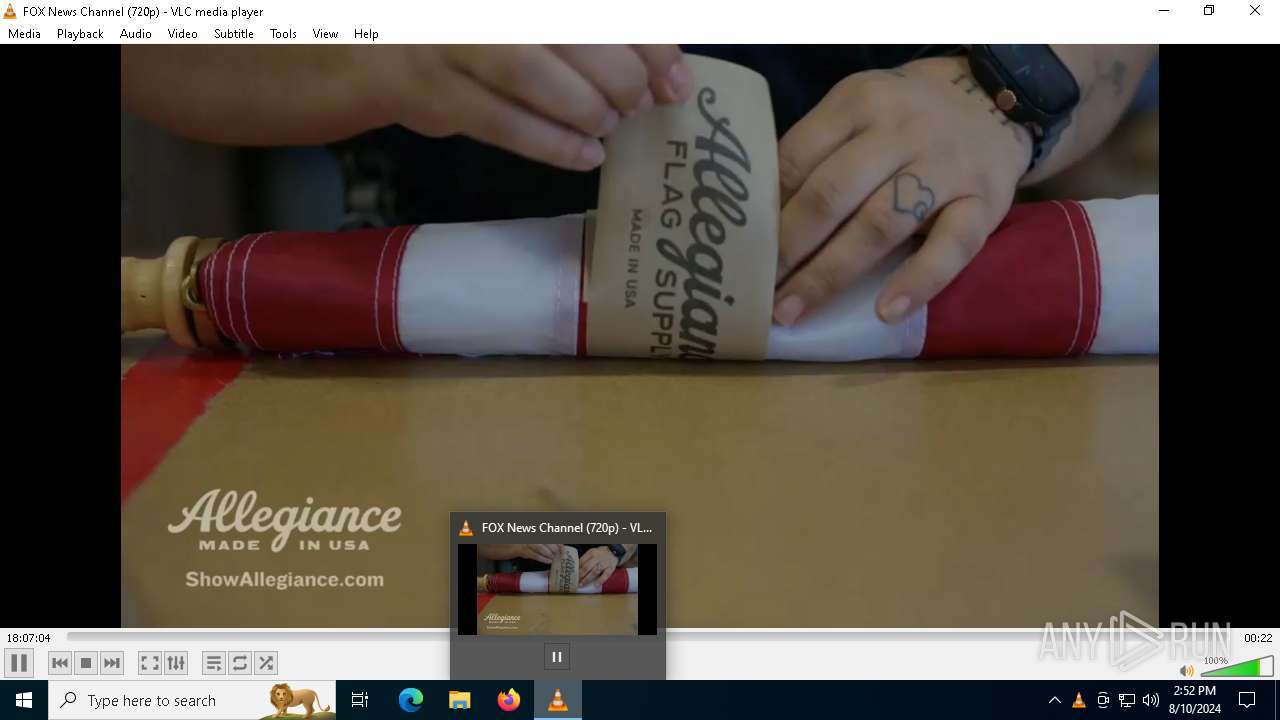Skip to the next media item

click(112, 663)
